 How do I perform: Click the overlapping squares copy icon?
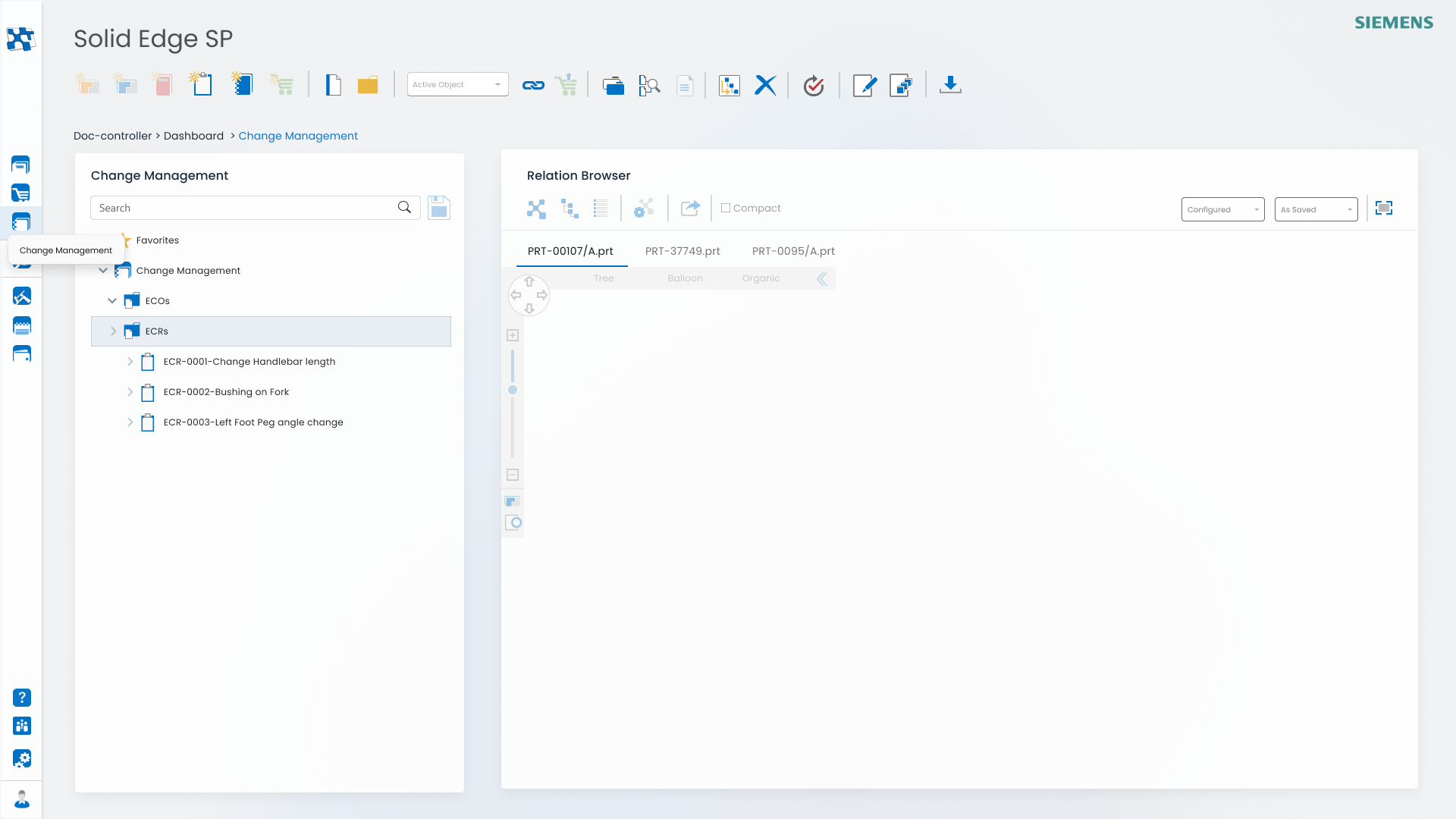pos(901,85)
